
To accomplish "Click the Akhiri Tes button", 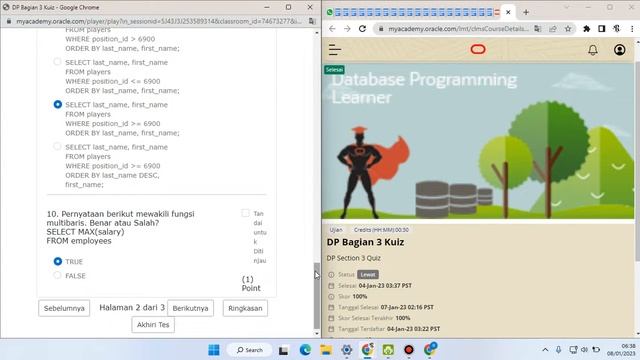I will (153, 325).
